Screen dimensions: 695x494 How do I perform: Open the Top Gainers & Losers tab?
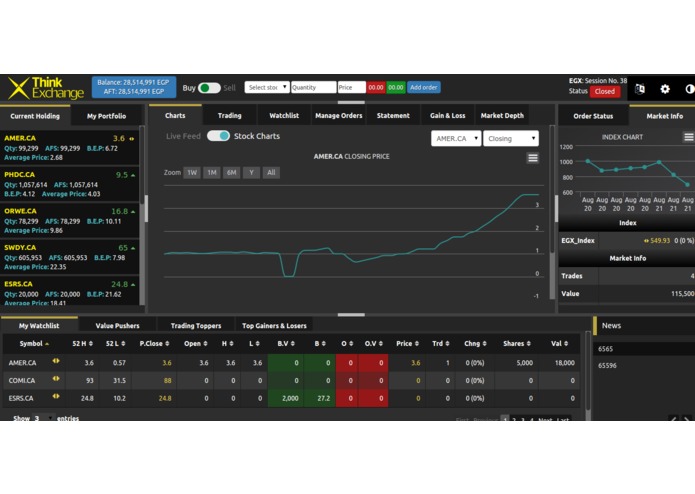274,325
